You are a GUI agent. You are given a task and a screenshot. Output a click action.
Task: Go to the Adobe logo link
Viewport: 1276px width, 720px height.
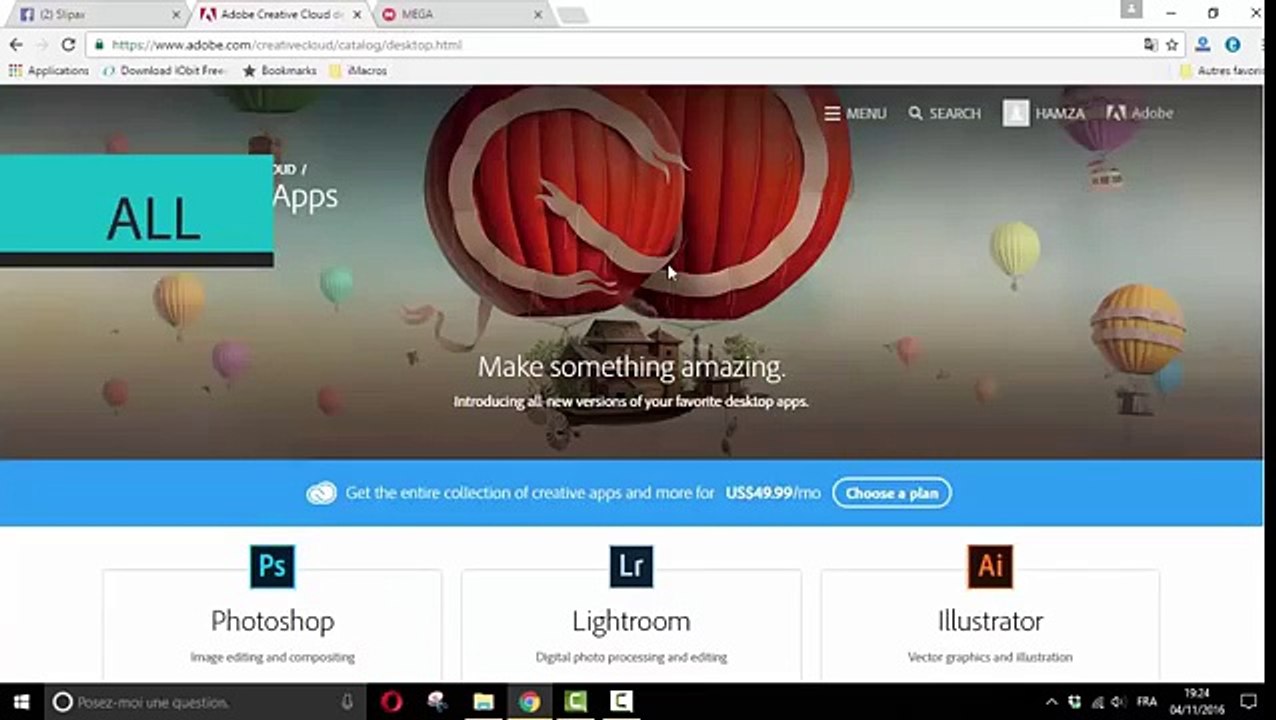[1140, 113]
